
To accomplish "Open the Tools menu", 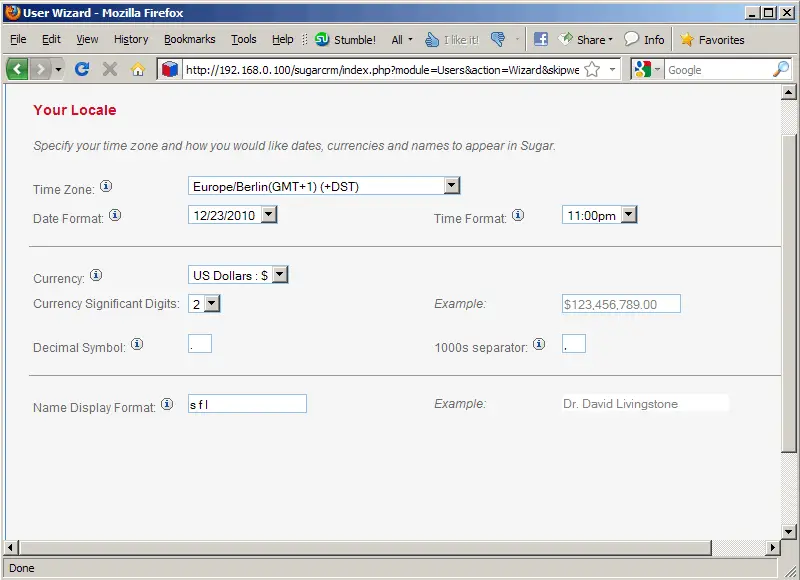I will (x=243, y=39).
